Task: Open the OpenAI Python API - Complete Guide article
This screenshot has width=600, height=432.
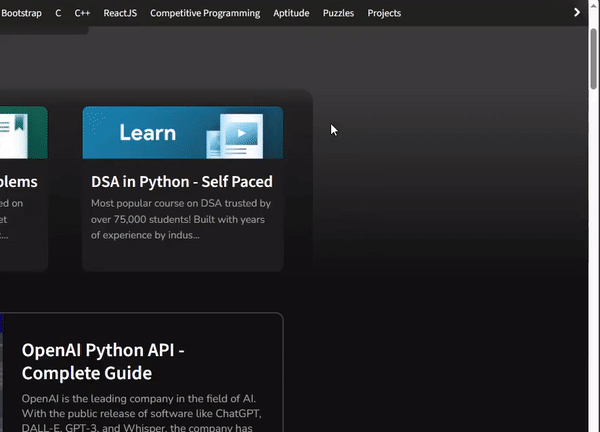Action: click(103, 361)
